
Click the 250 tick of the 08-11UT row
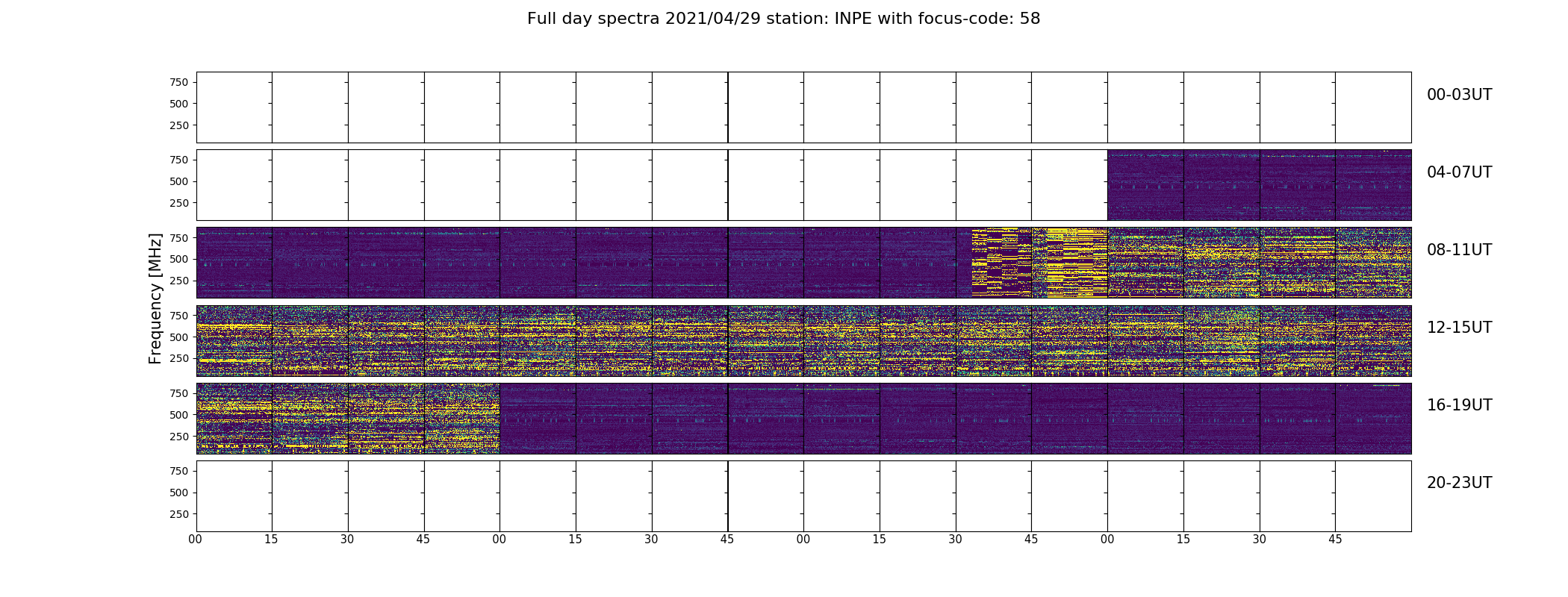[x=178, y=281]
